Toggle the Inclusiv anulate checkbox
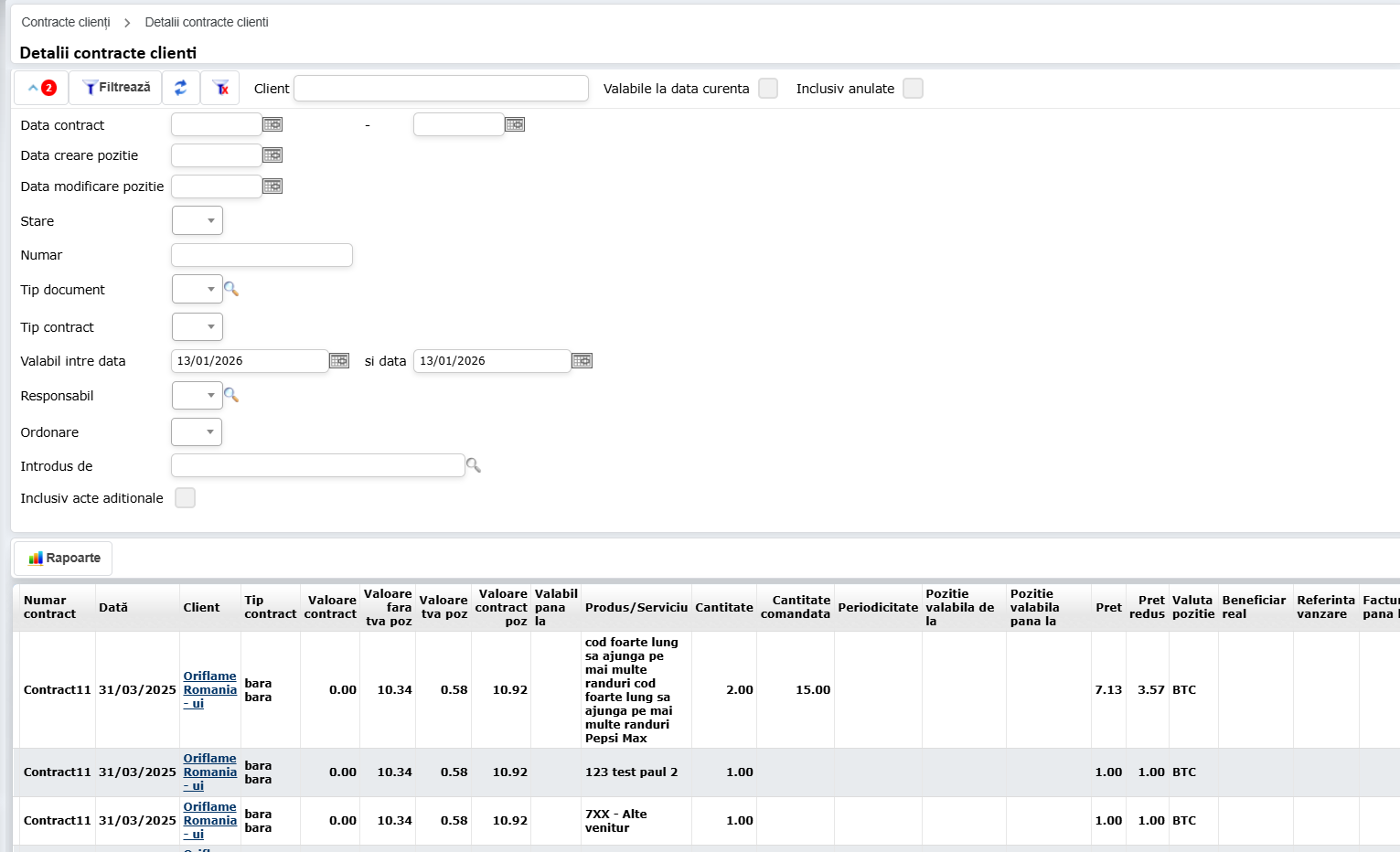Screen dimensions: 1400x852 913,89
